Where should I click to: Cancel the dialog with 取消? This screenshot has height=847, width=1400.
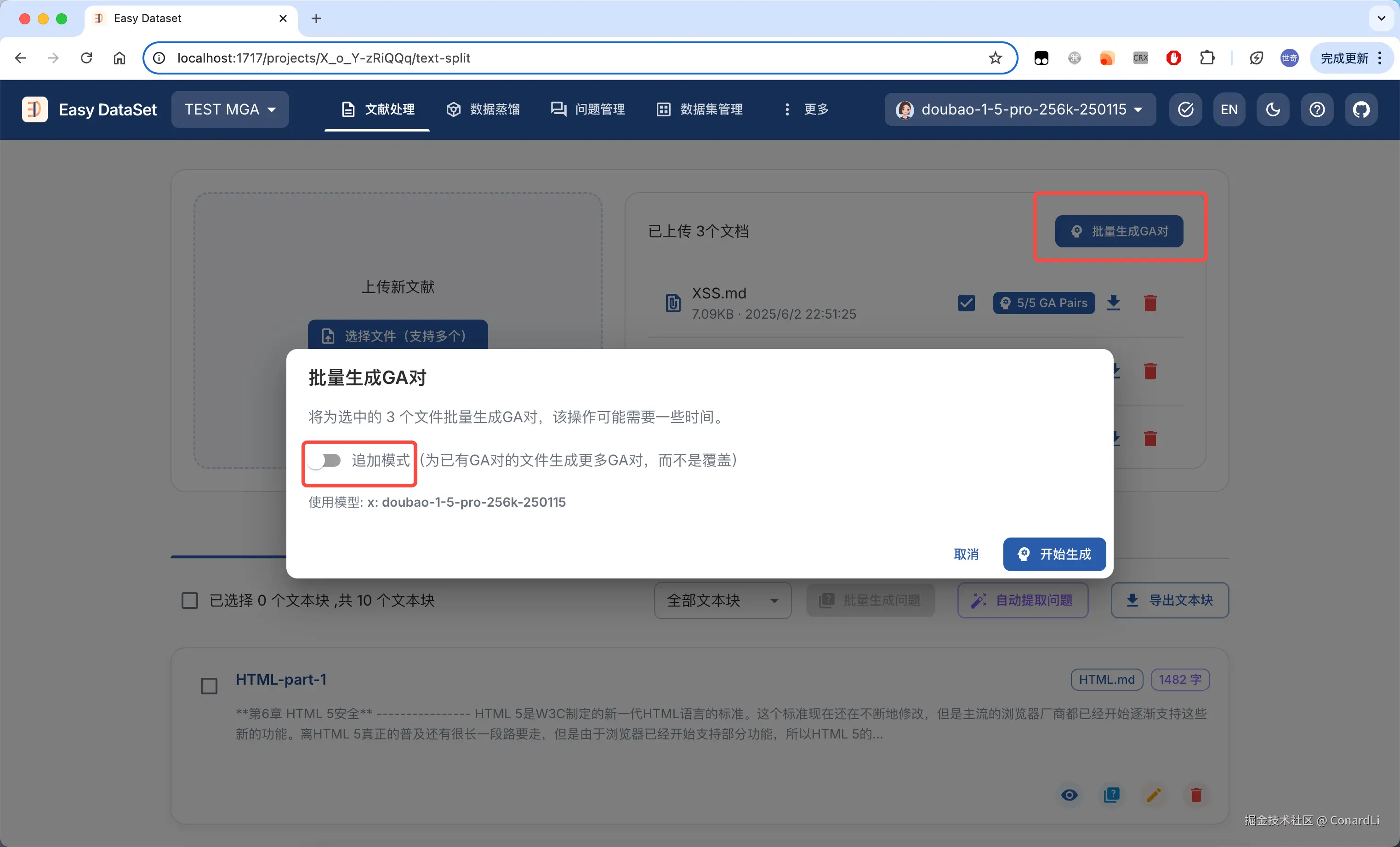966,554
